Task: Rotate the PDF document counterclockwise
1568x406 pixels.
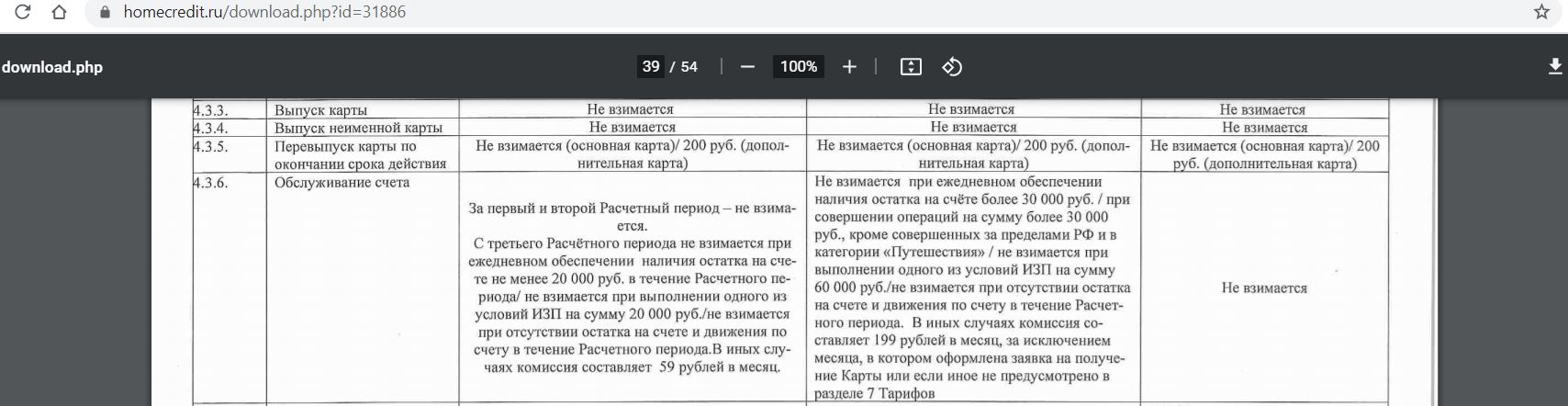Action: (x=952, y=67)
